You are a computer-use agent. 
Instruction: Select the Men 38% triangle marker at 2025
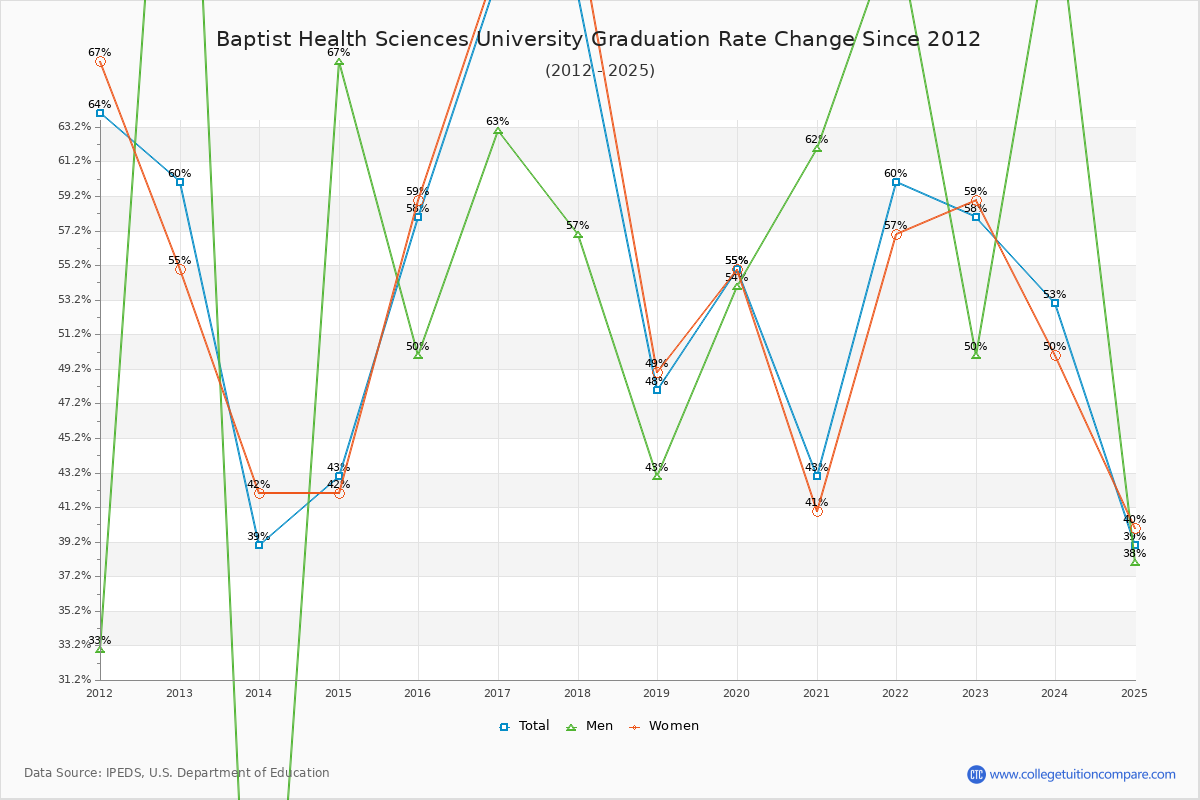1135,562
